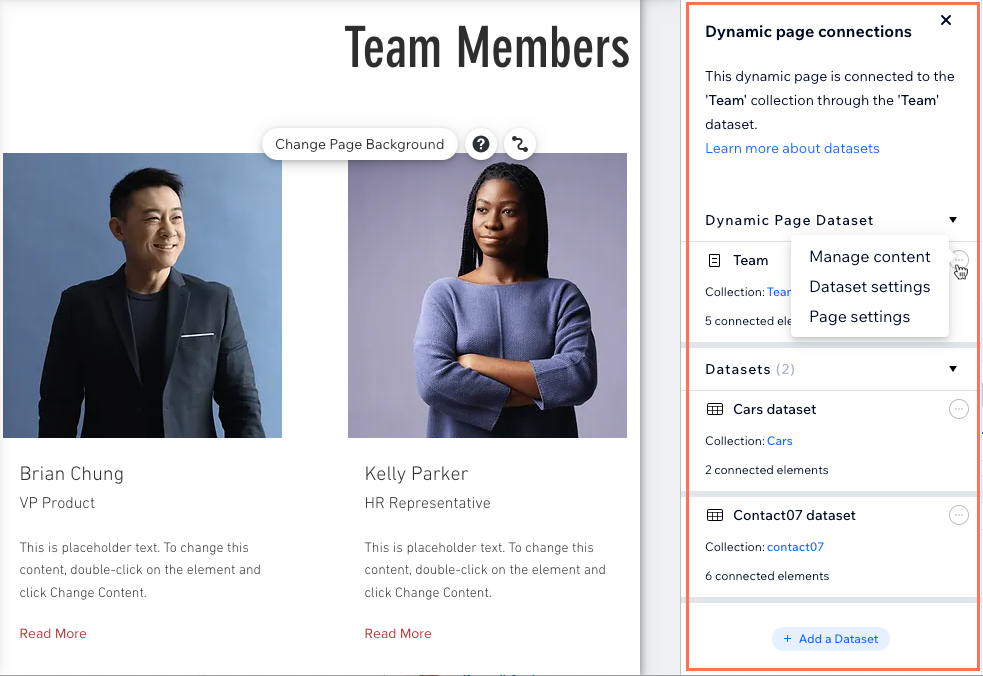Select Kelly Parker's portrait photo
The width and height of the screenshot is (983, 676).
click(x=487, y=295)
